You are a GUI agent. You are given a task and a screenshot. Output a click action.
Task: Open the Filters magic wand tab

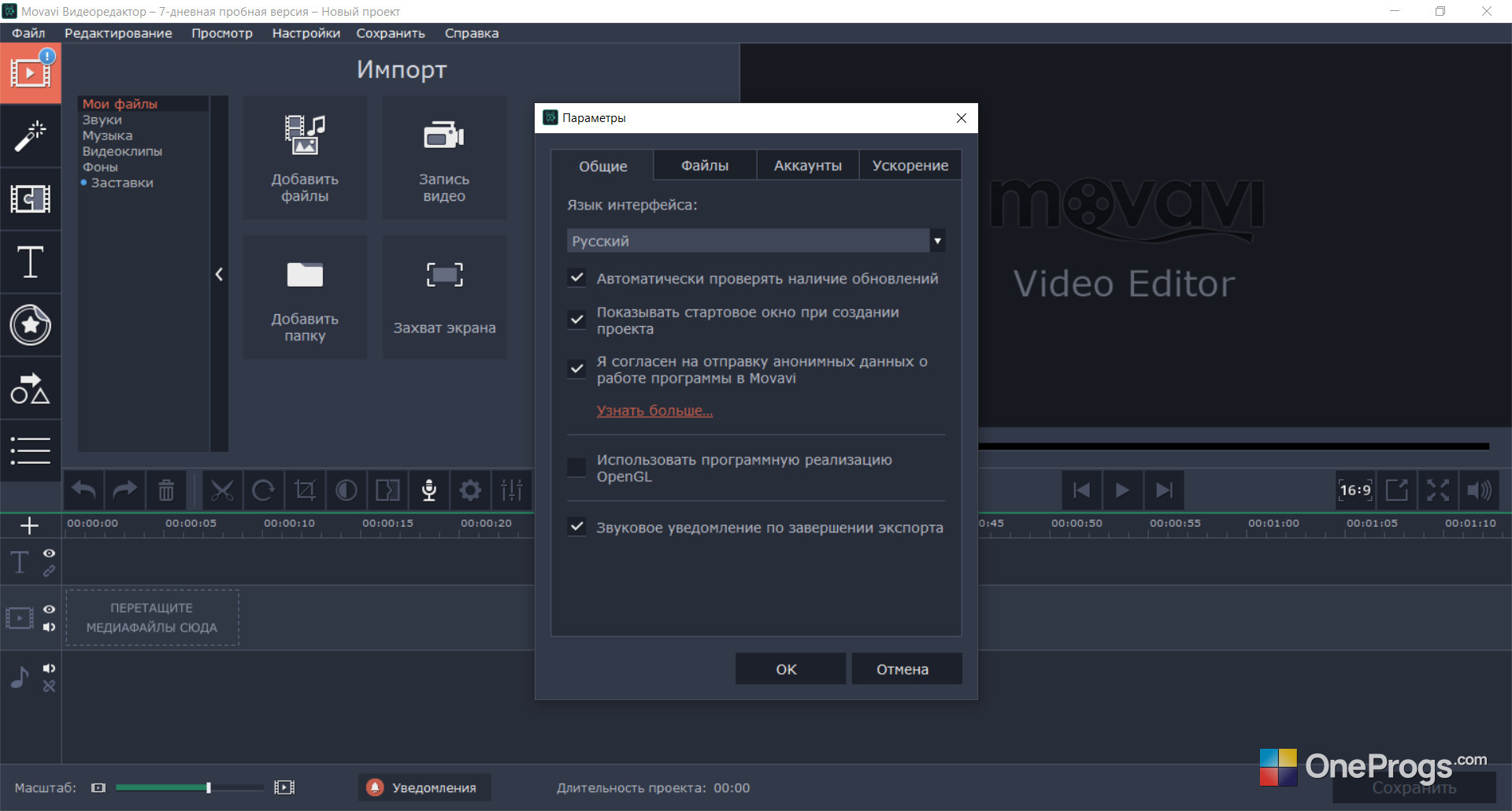pos(31,135)
